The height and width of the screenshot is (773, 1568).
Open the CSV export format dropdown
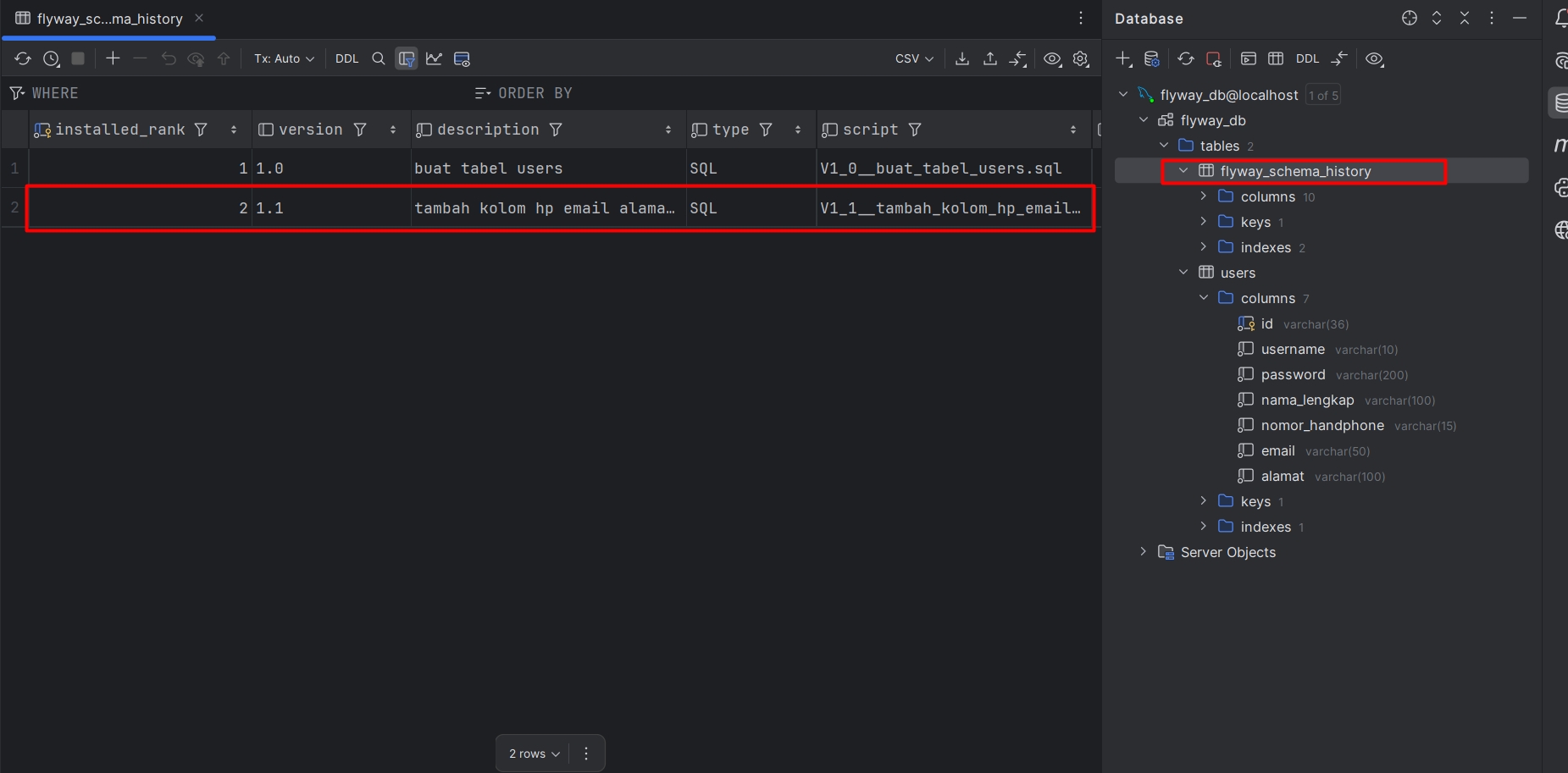pos(914,58)
